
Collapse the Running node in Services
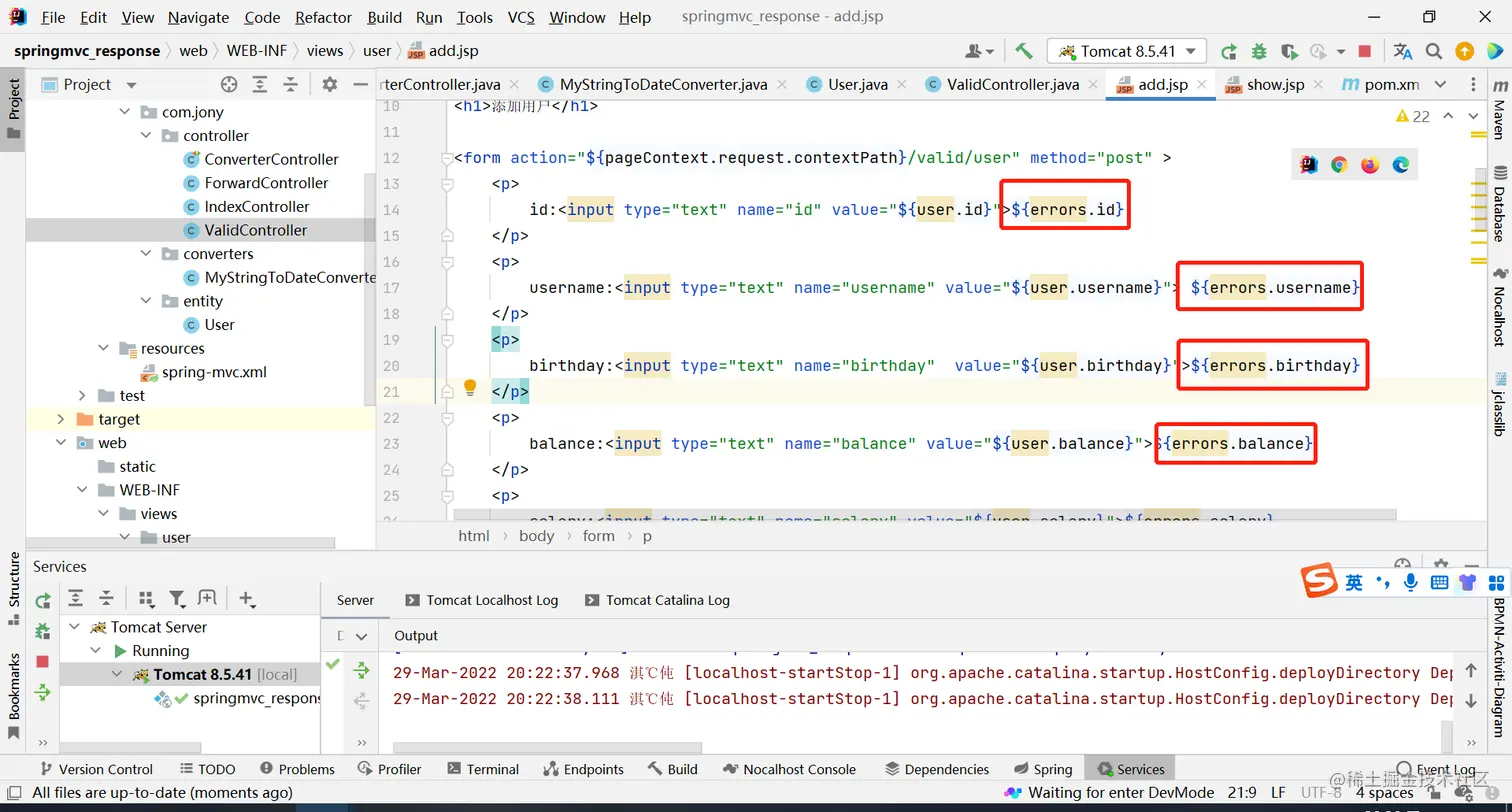(x=96, y=650)
